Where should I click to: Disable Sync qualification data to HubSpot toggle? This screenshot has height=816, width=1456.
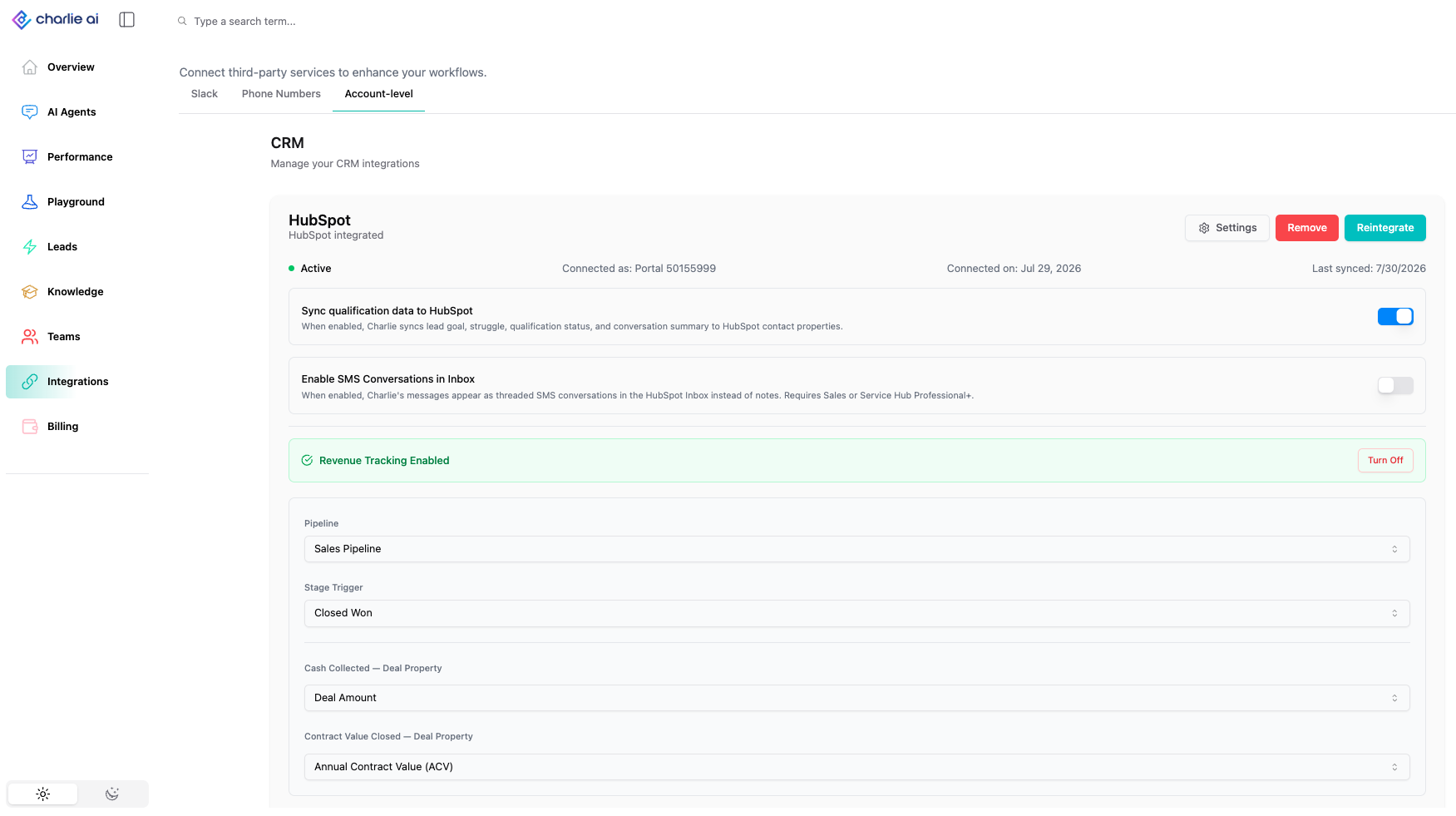pyautogui.click(x=1395, y=317)
